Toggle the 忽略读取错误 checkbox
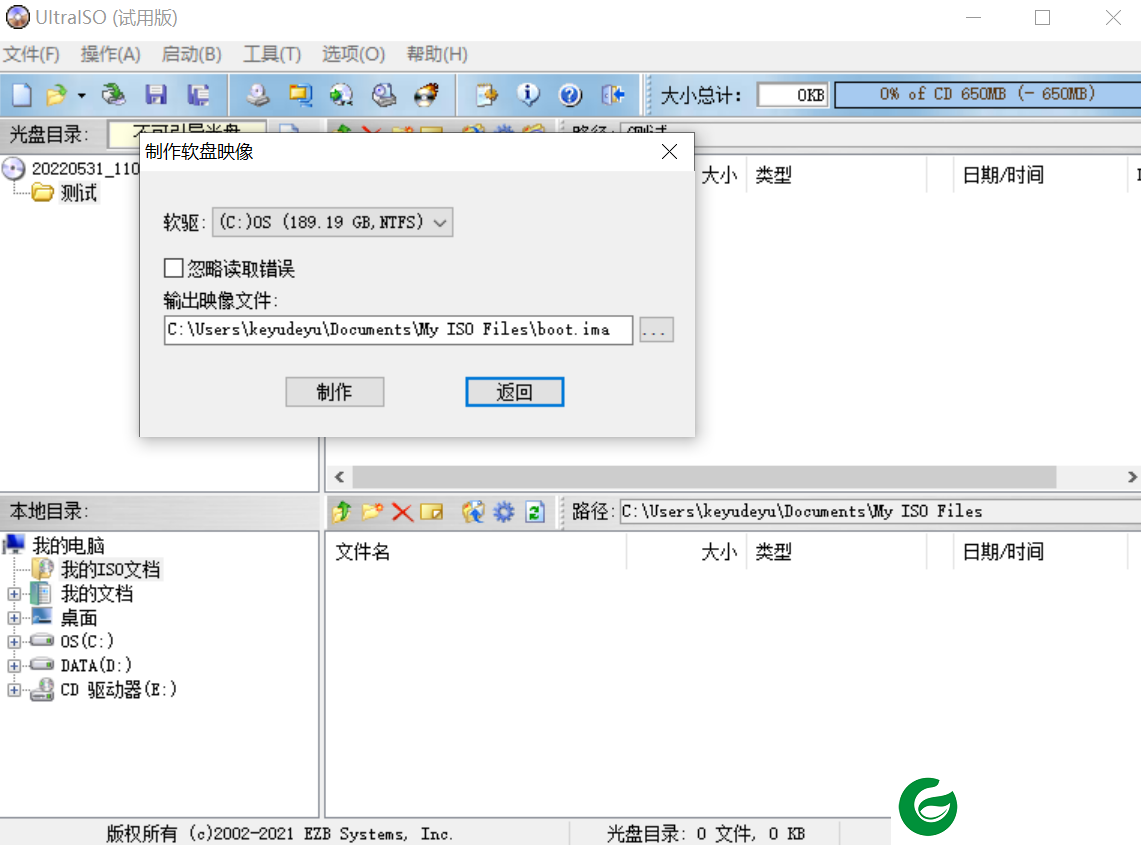 173,269
